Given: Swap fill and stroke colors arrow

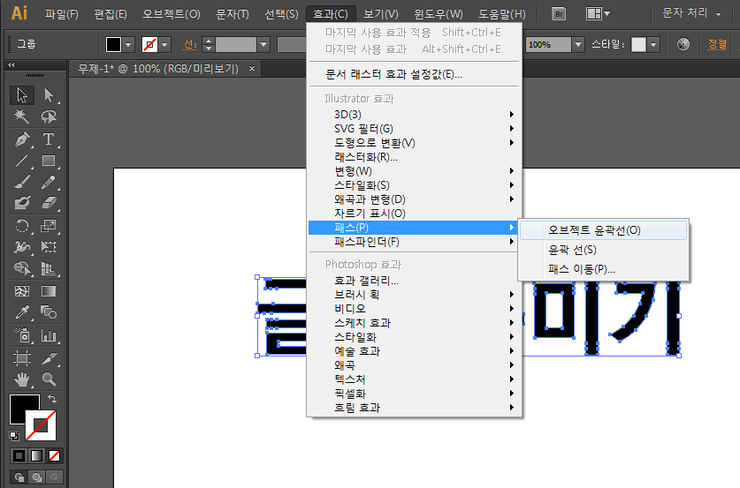Looking at the screenshot, I should 52,399.
